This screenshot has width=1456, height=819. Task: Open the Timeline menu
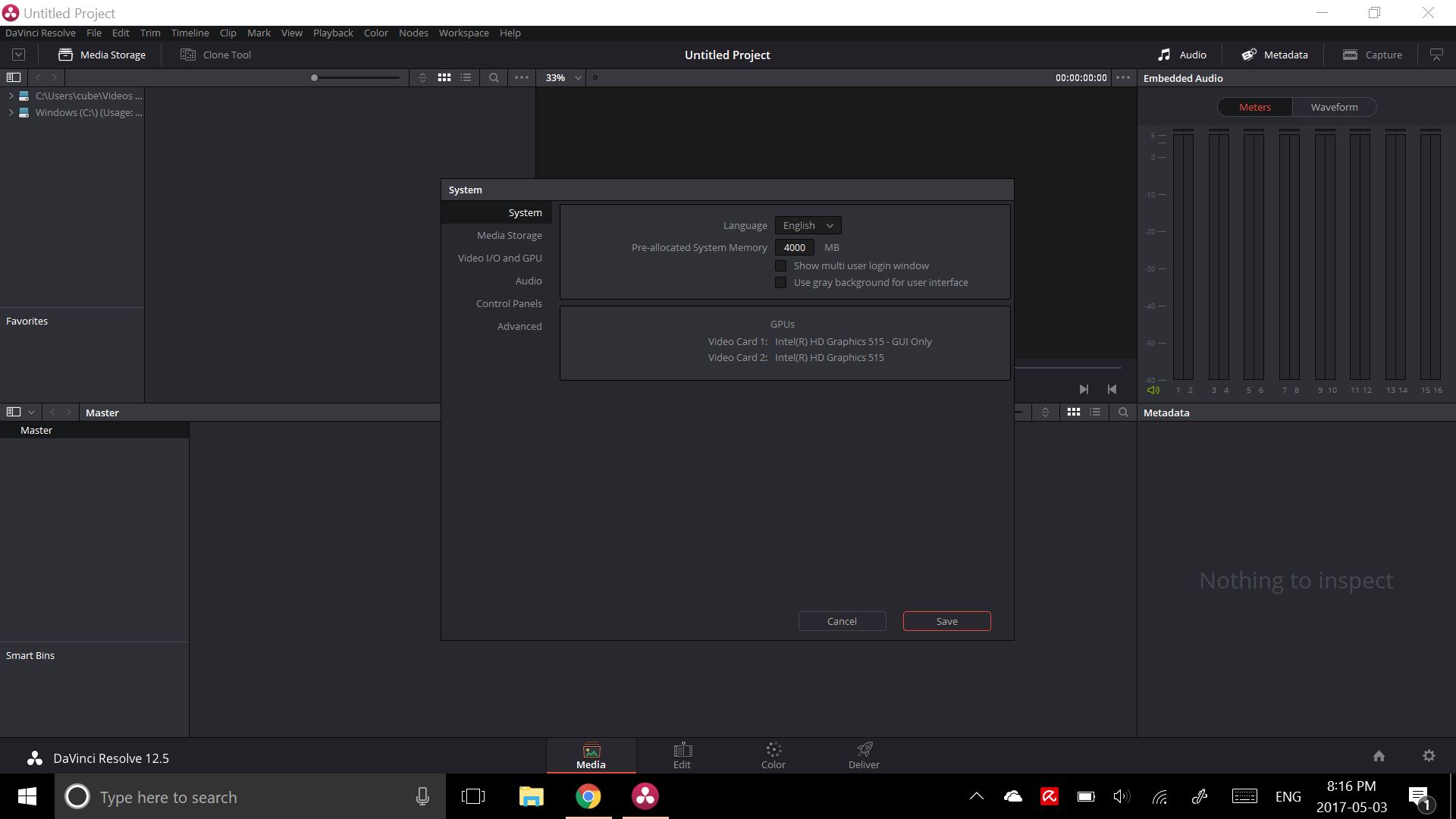(190, 33)
